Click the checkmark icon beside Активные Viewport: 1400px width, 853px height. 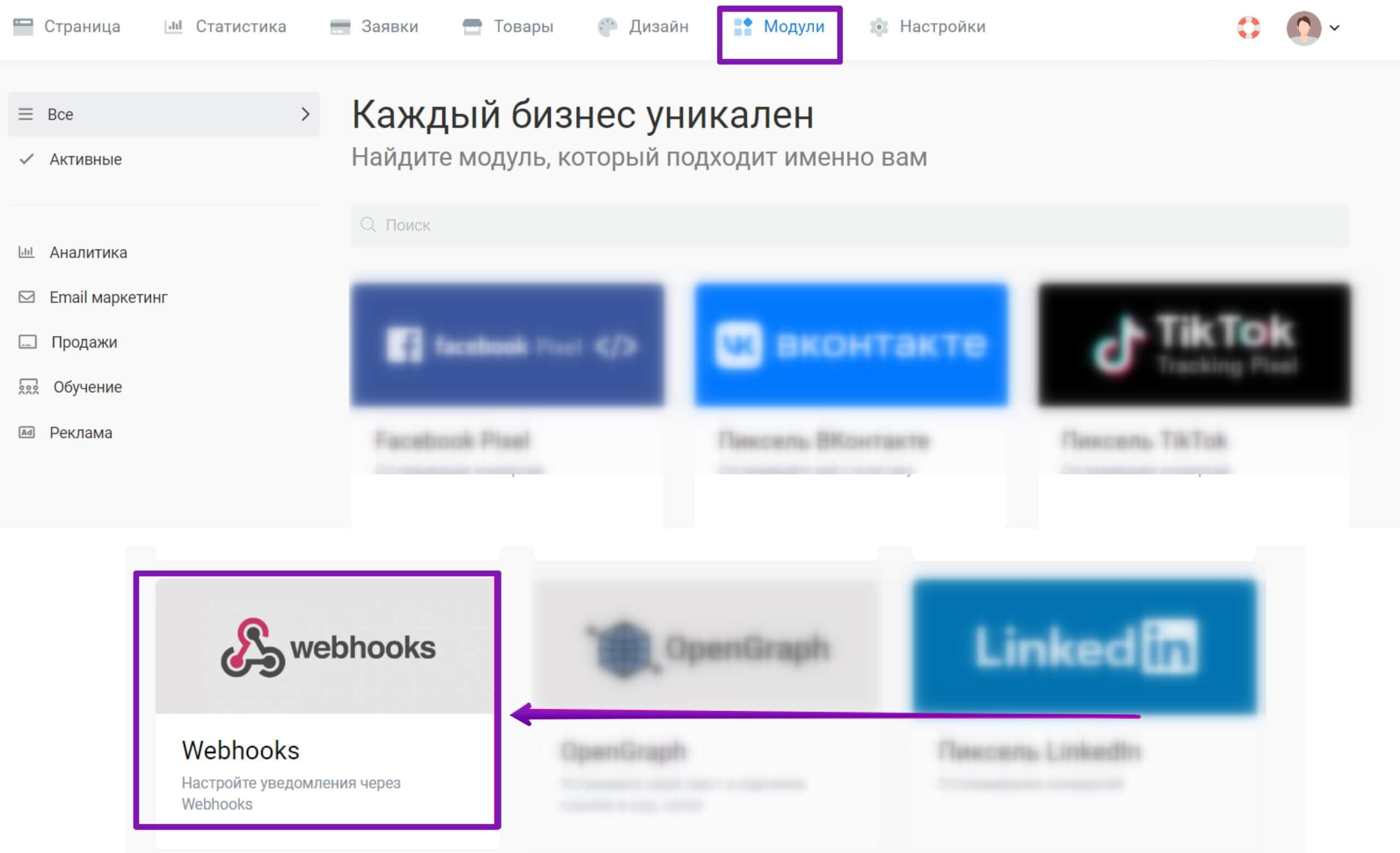pyautogui.click(x=26, y=159)
